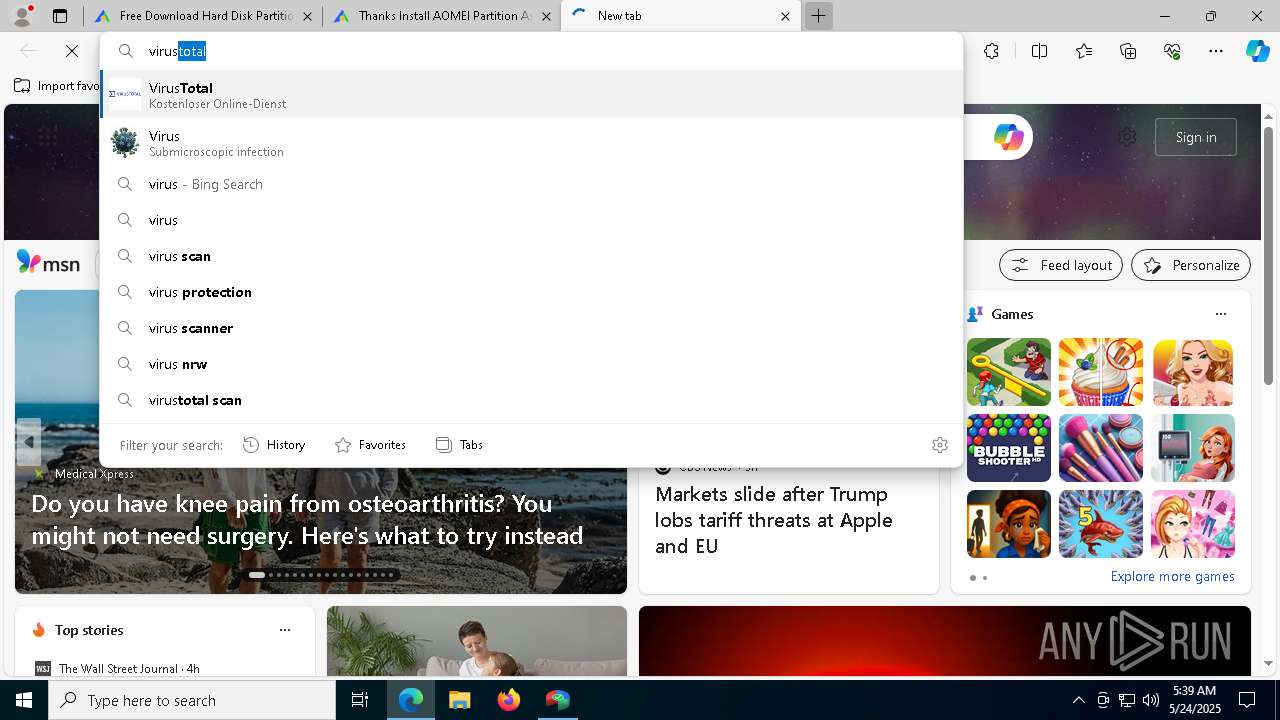
Task: Select 'virus scan' suggestion
Action: 531,256
